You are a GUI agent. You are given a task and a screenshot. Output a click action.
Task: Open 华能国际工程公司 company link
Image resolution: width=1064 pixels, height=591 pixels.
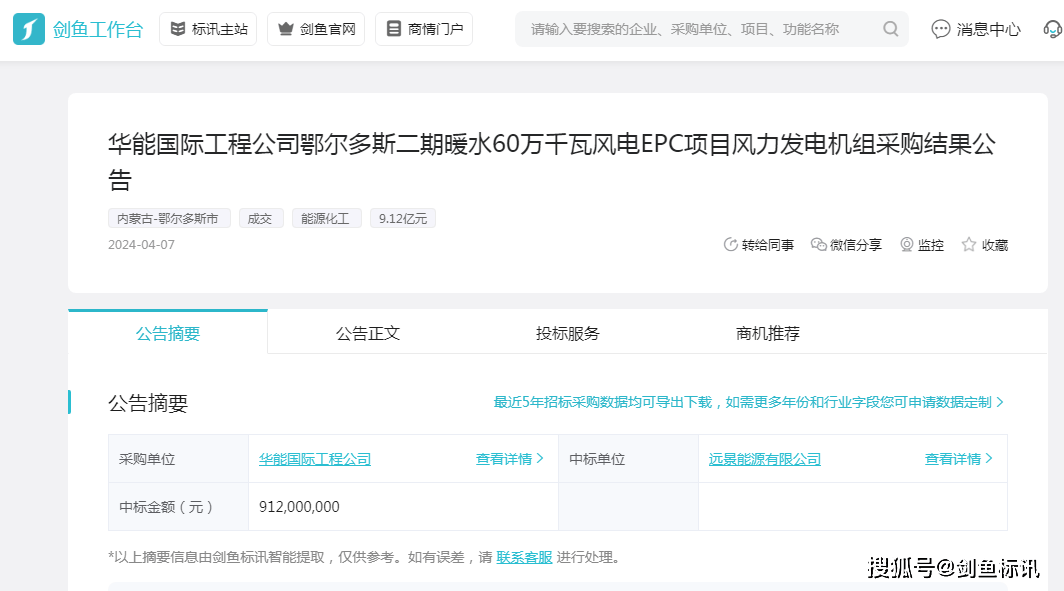click(315, 459)
